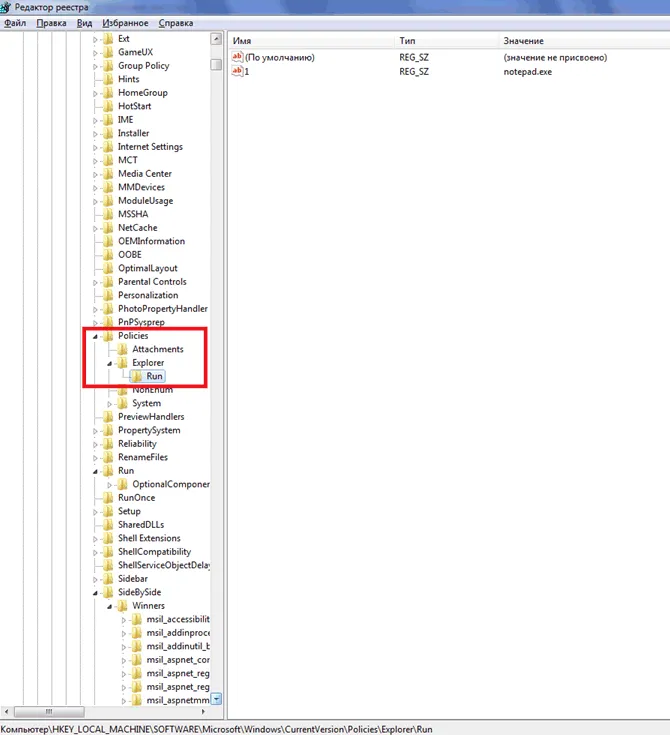Screen dimensions: 670x735
Task: Click the tree scroll down arrow
Action: 216,699
